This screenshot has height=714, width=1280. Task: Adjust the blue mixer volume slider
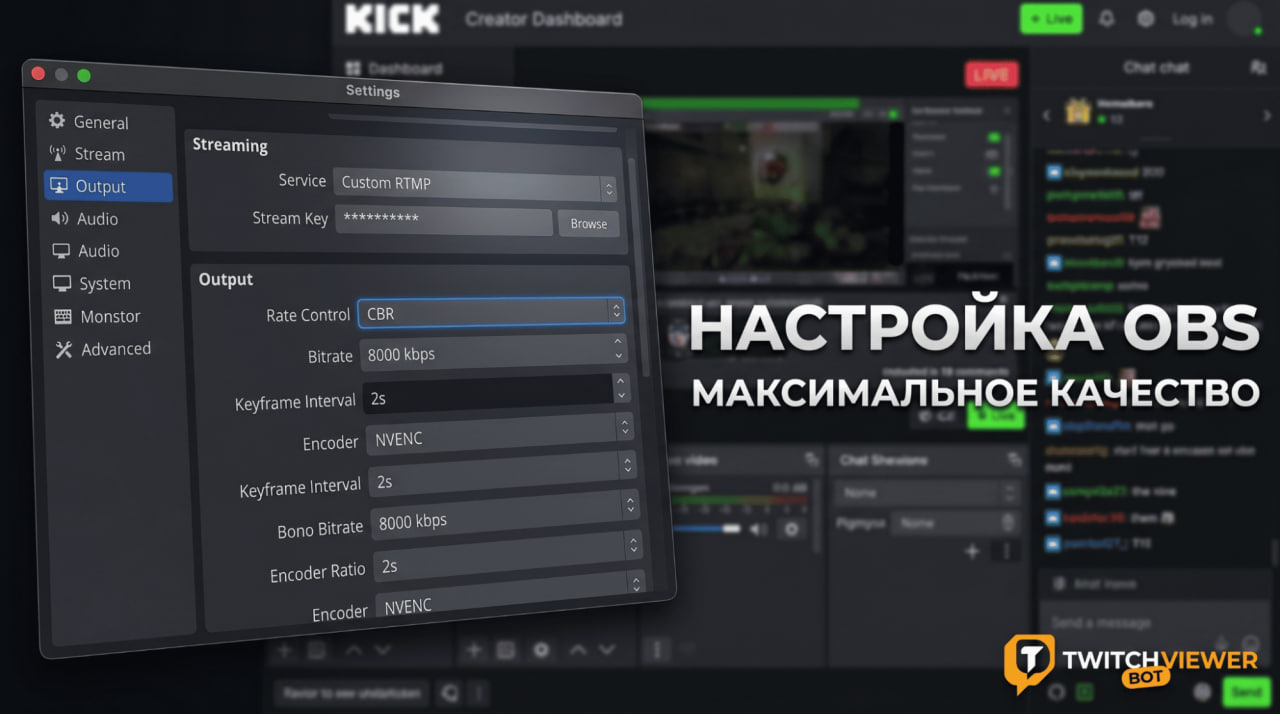pyautogui.click(x=707, y=528)
